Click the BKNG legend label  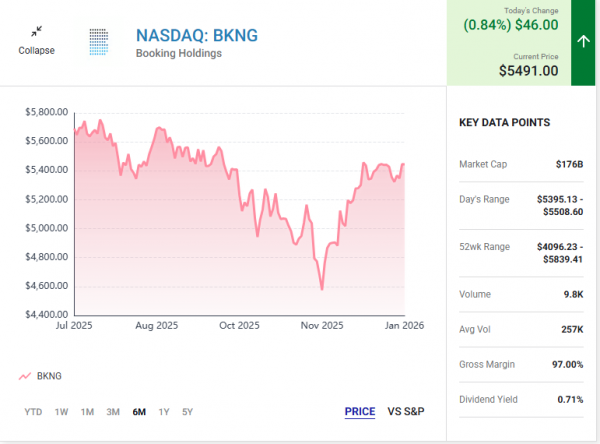(49, 376)
